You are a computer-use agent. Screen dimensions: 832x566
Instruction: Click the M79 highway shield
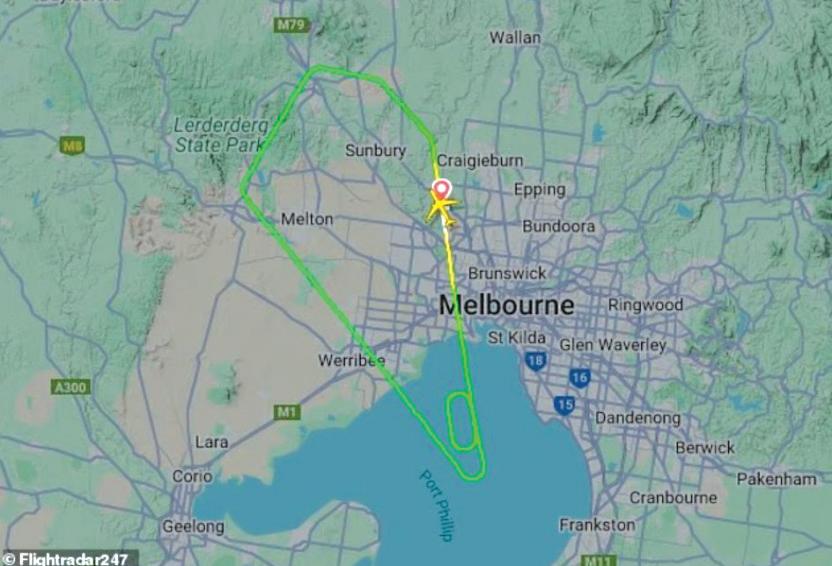(292, 24)
